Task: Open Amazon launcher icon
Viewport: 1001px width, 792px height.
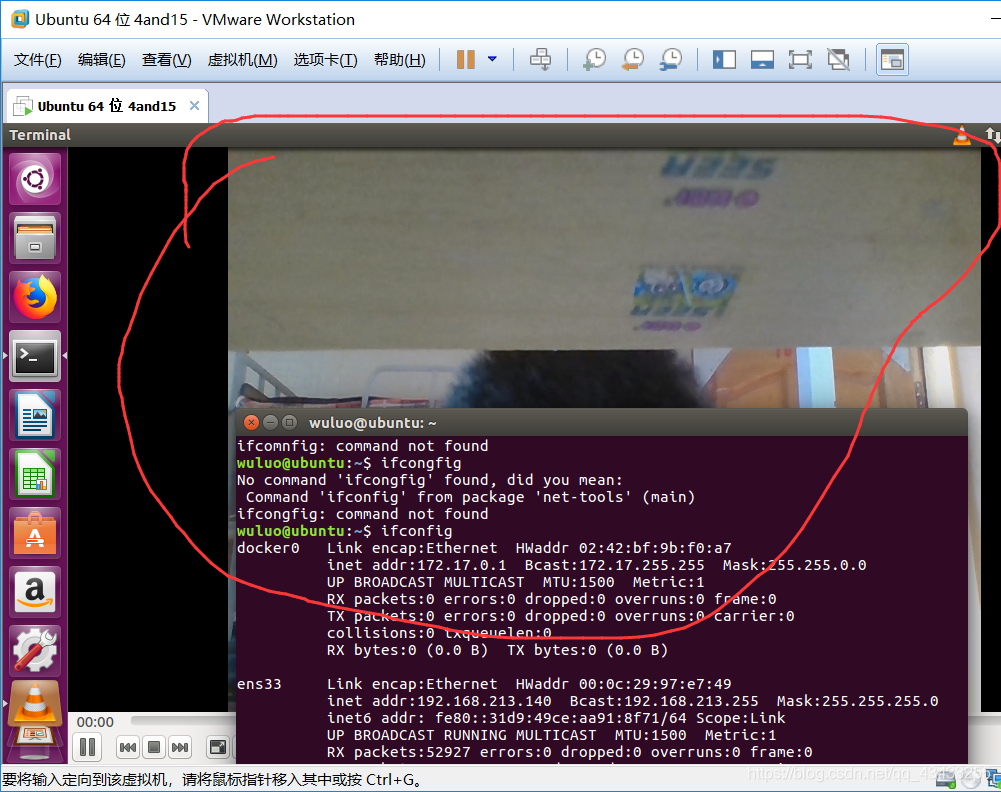Action: (34, 592)
